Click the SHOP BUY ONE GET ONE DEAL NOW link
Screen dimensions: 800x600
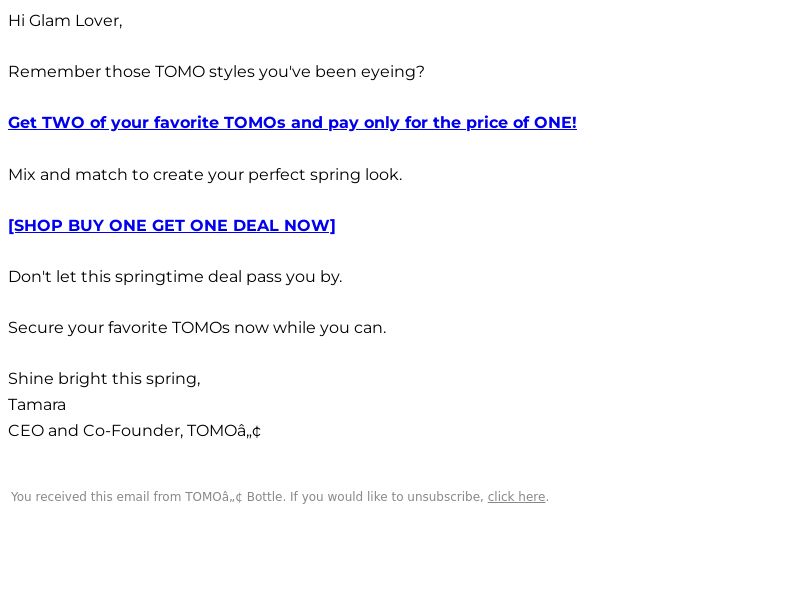click(x=172, y=226)
